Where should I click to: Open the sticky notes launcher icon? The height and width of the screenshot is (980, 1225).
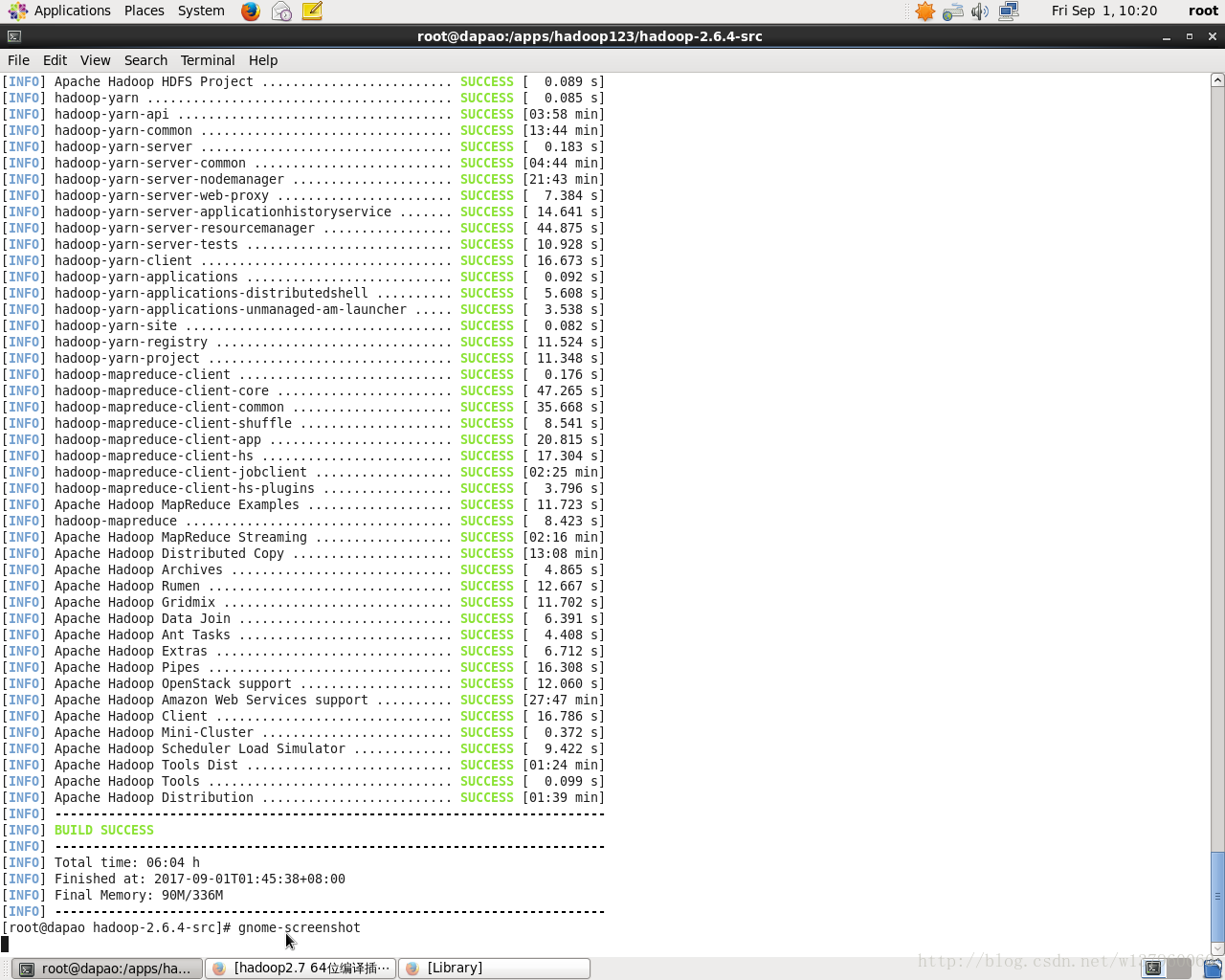tap(312, 11)
